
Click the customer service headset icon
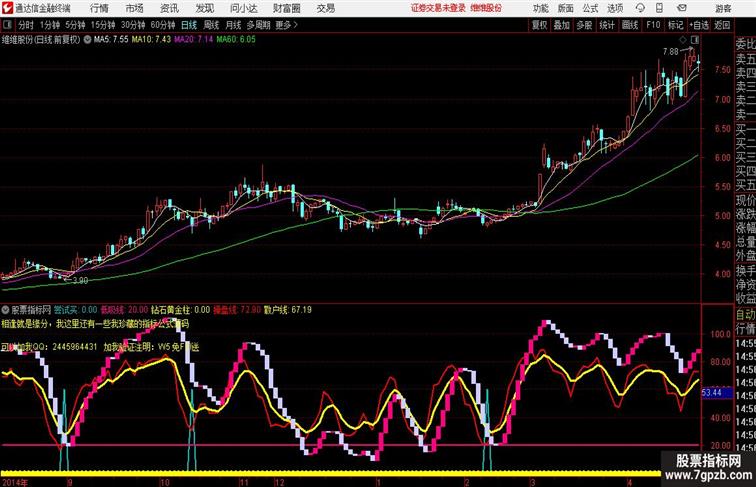(640, 8)
